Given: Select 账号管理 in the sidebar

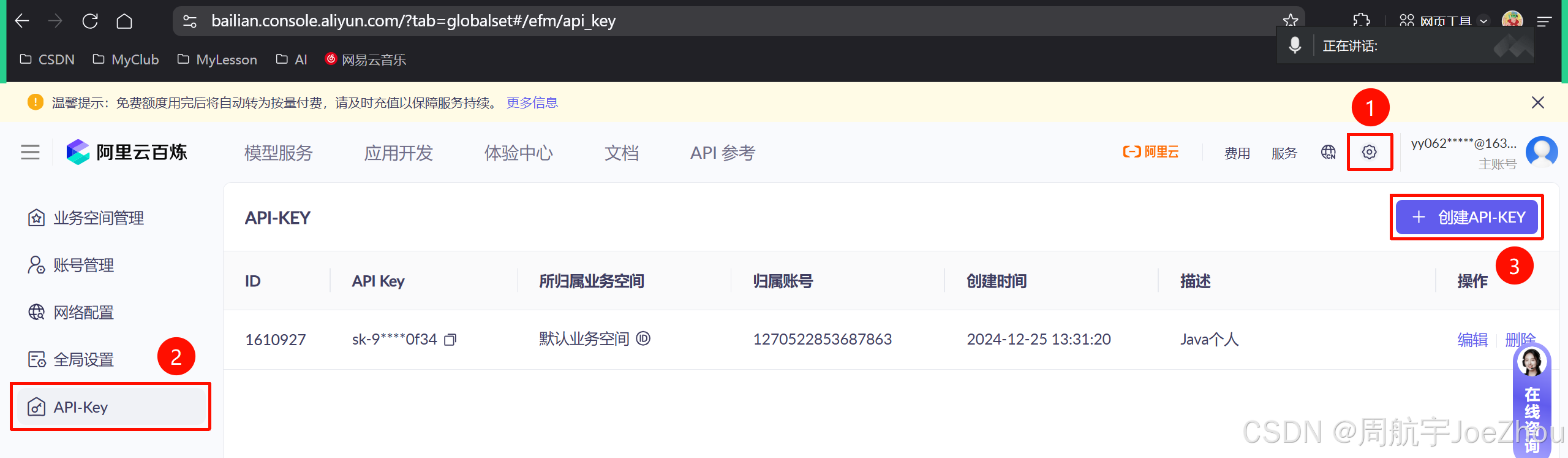Looking at the screenshot, I should [x=71, y=265].
